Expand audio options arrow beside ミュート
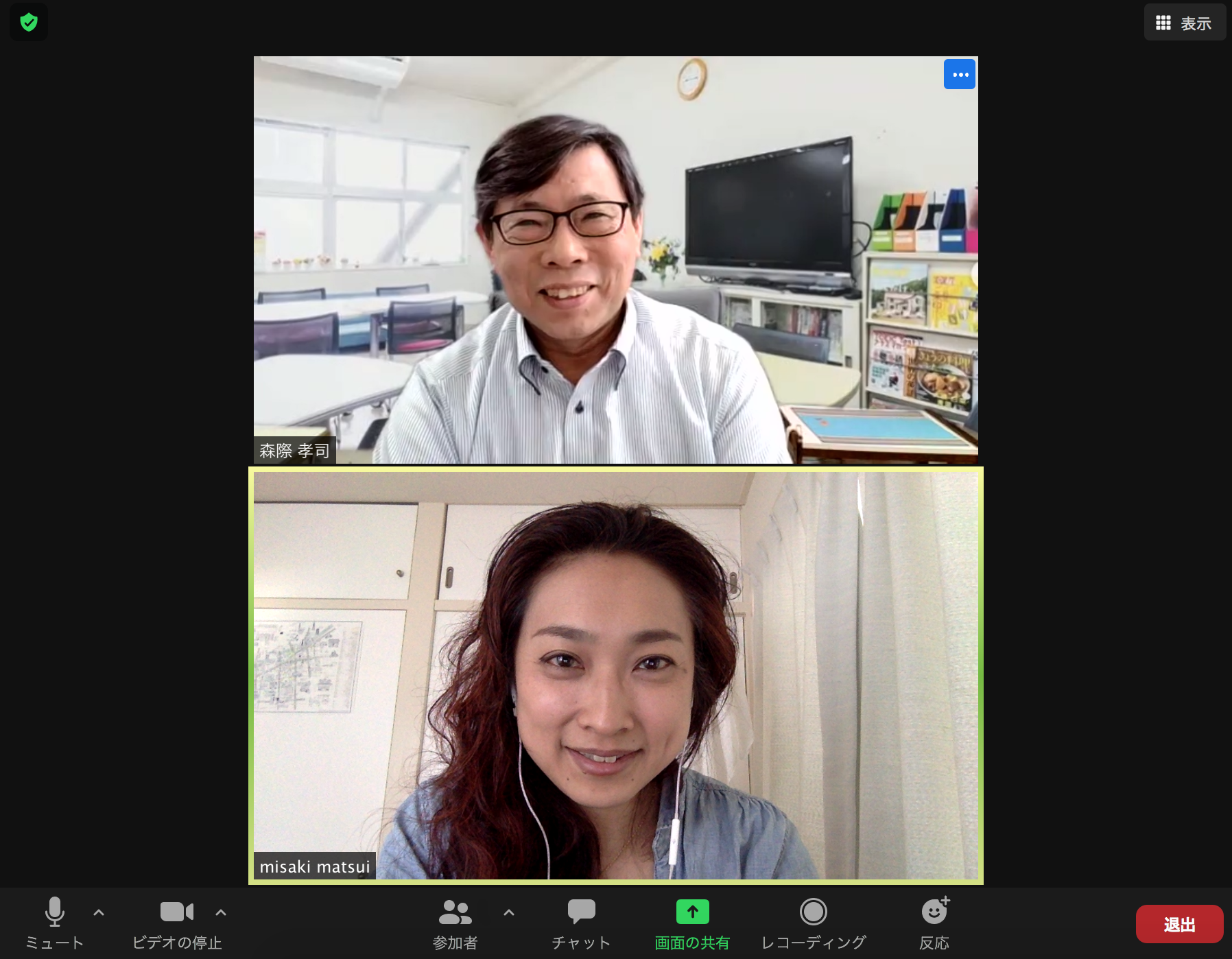The width and height of the screenshot is (1232, 959). tap(99, 912)
